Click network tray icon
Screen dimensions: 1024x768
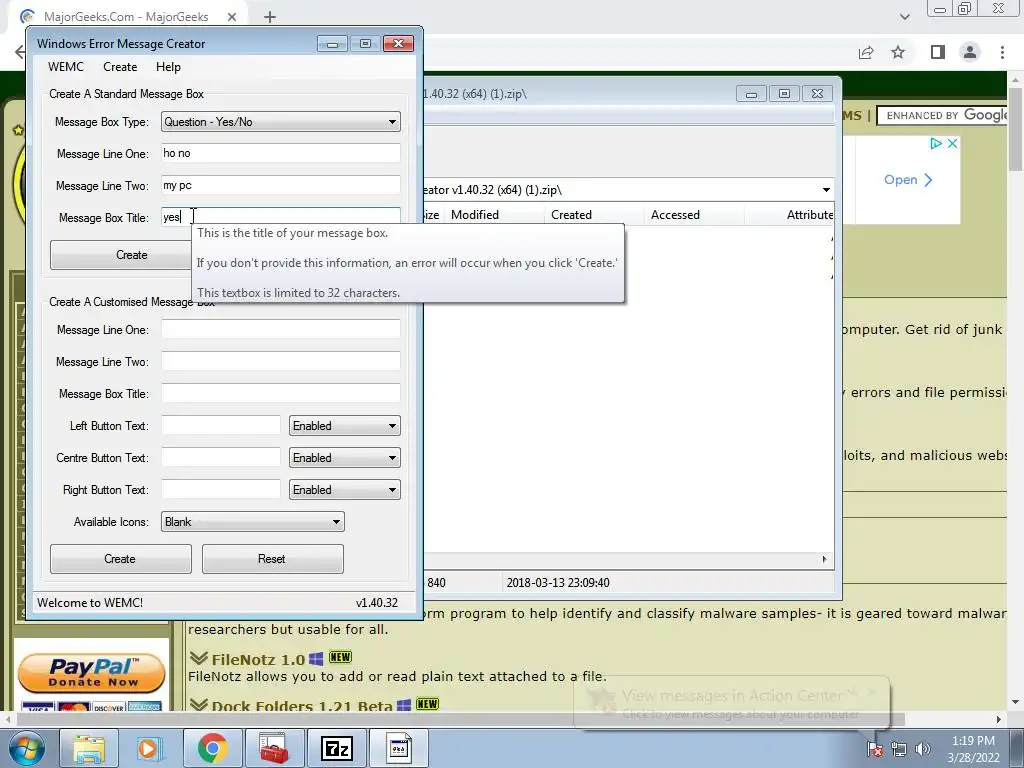899,749
